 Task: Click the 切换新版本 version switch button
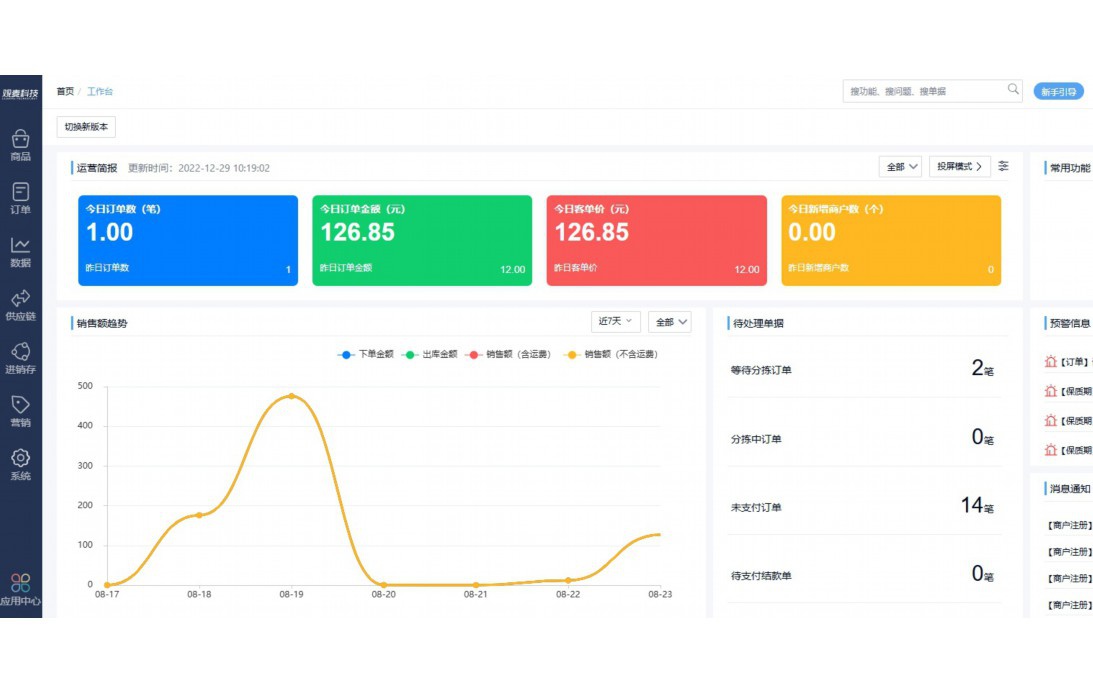coord(88,127)
